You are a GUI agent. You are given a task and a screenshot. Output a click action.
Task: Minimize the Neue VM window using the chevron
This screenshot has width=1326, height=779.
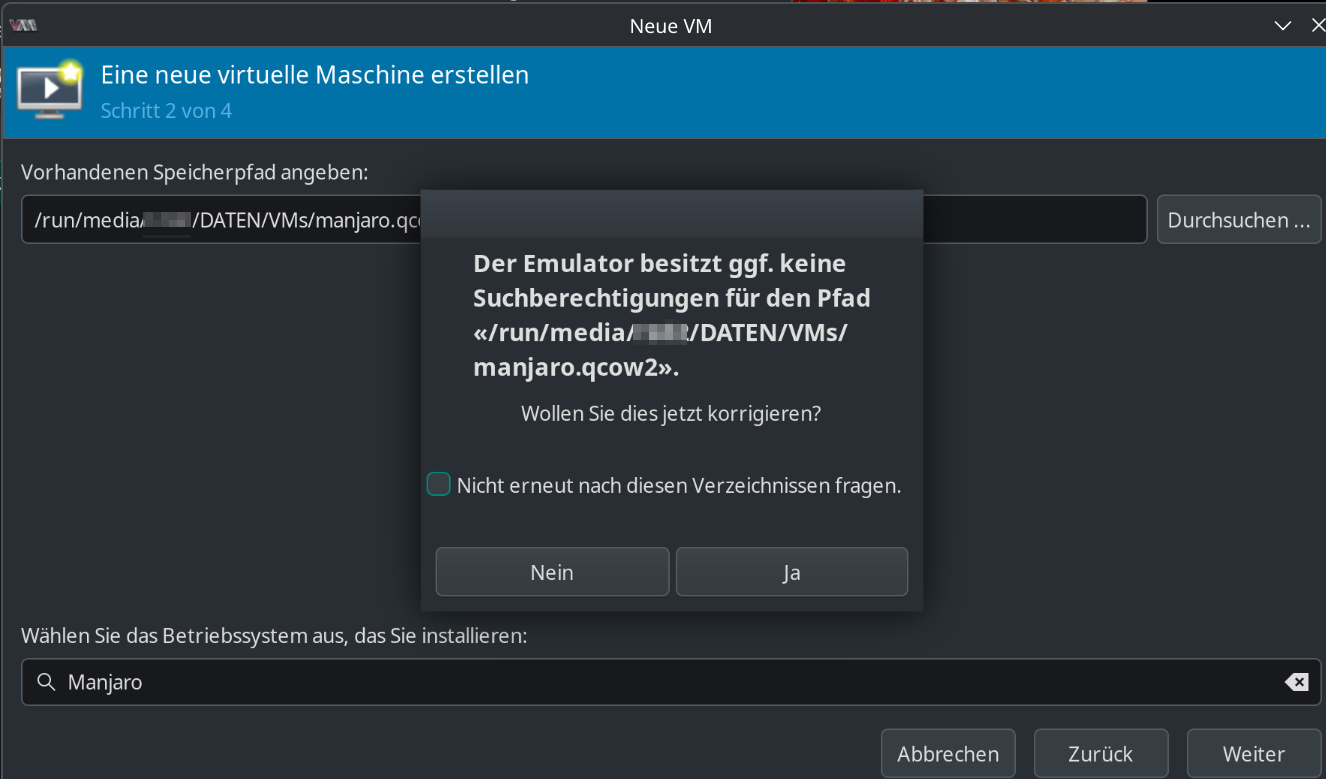click(x=1283, y=26)
